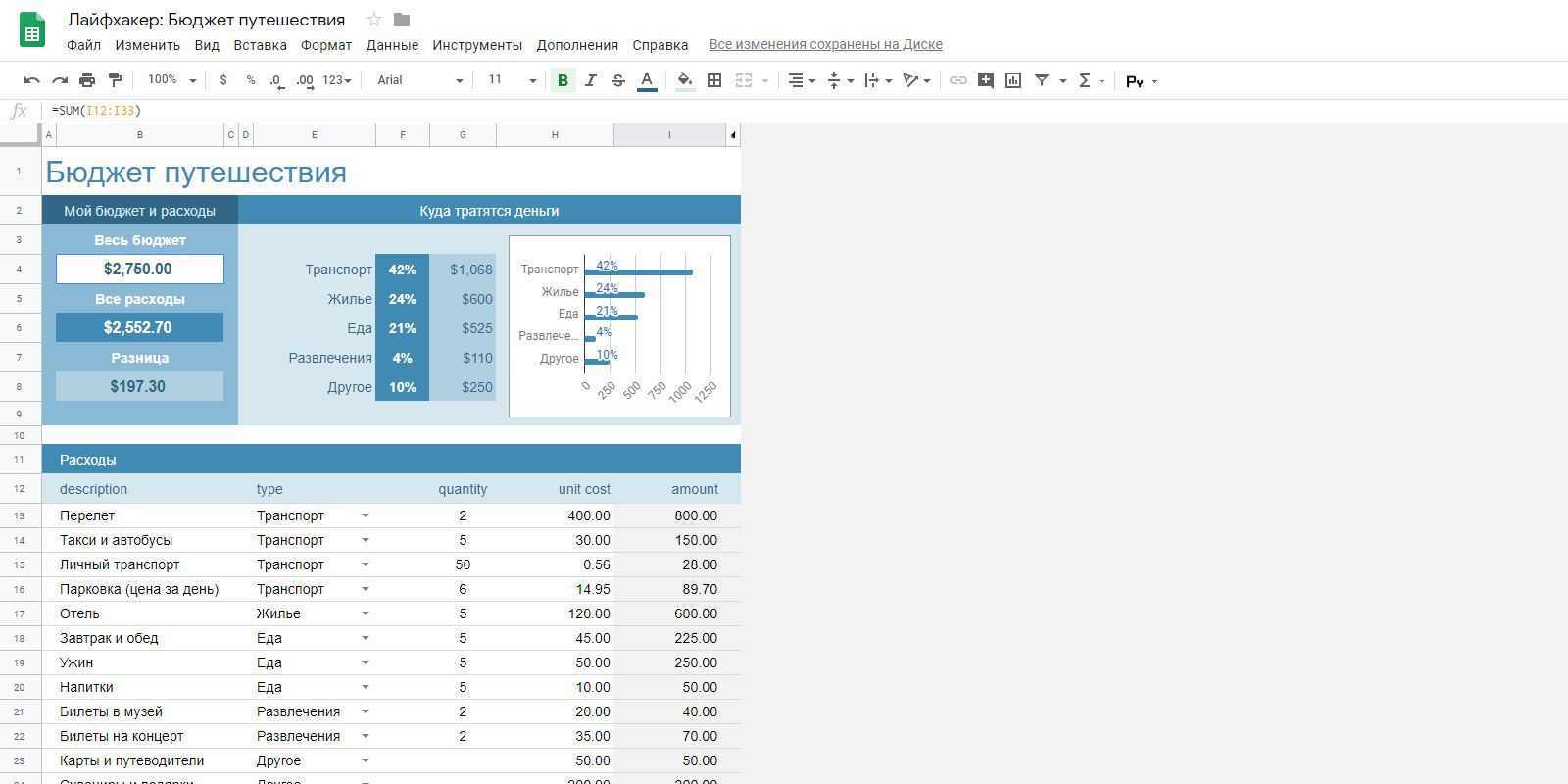Open the Arial font family dropdown

pyautogui.click(x=419, y=80)
